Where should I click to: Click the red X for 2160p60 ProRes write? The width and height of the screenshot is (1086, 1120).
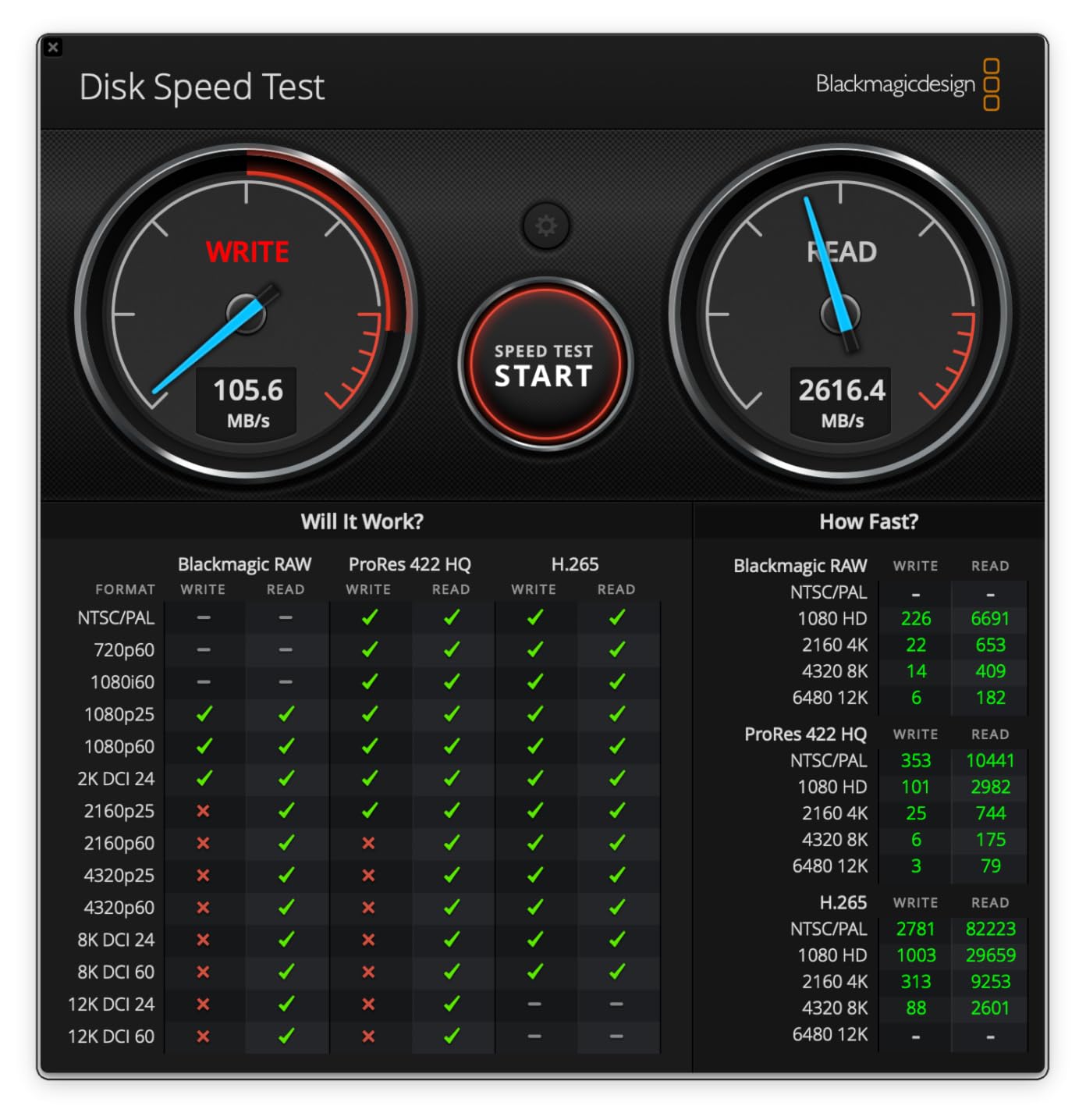[369, 843]
